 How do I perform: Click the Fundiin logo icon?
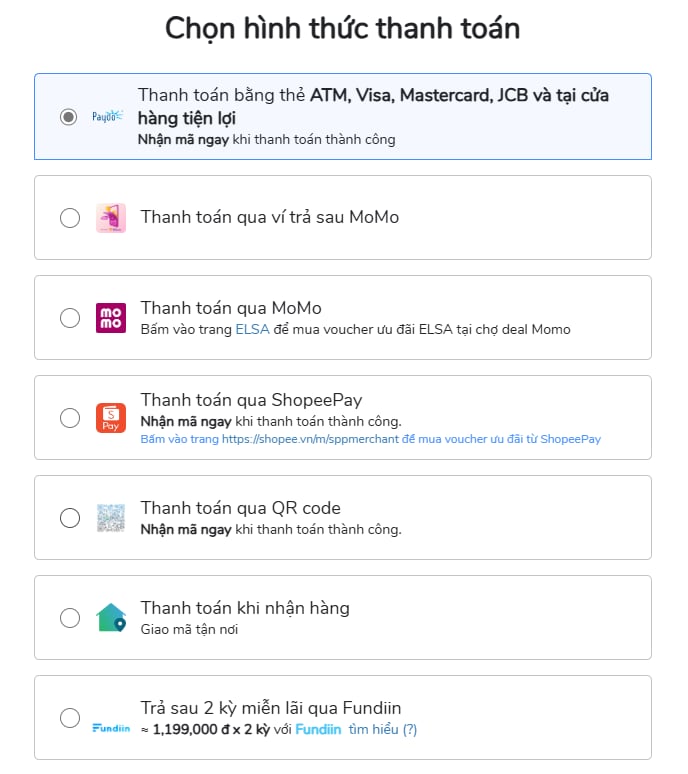pos(111,728)
